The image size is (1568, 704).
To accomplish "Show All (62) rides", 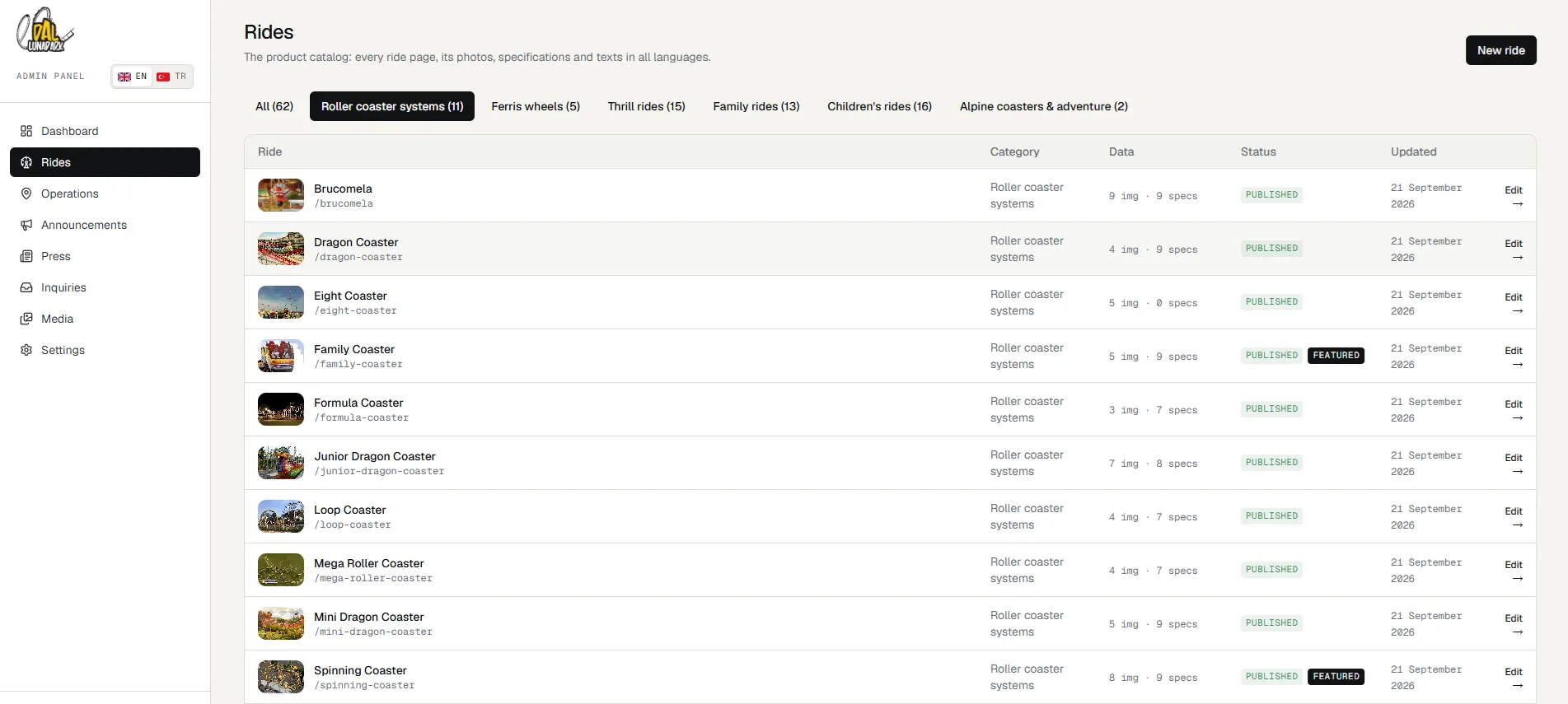I will 274,106.
